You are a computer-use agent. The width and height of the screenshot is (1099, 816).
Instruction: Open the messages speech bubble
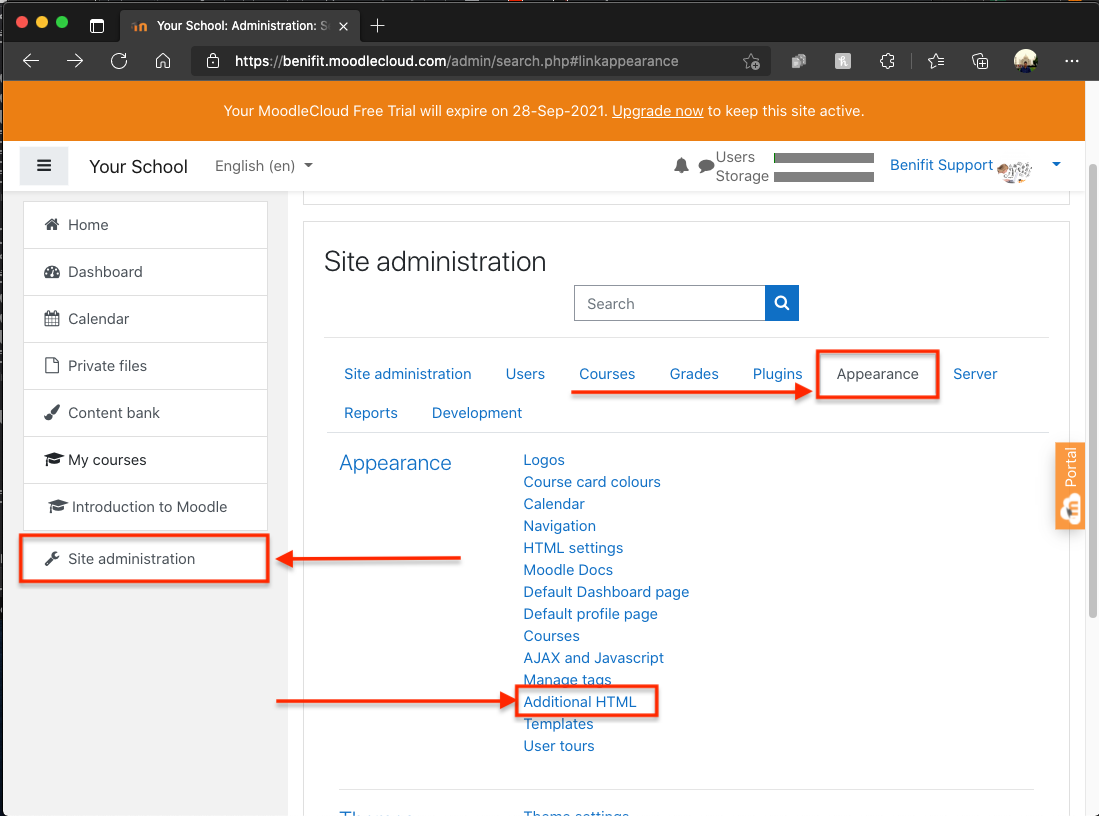[706, 166]
